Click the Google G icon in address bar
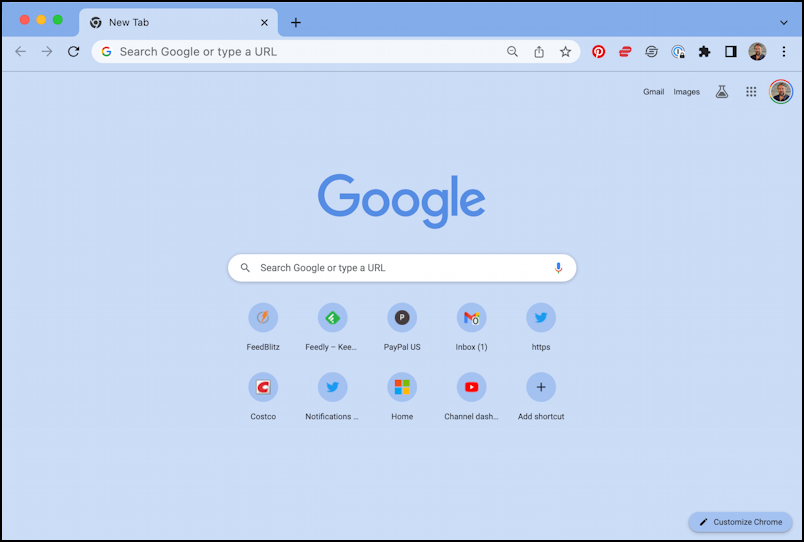The height and width of the screenshot is (542, 804). 106,52
